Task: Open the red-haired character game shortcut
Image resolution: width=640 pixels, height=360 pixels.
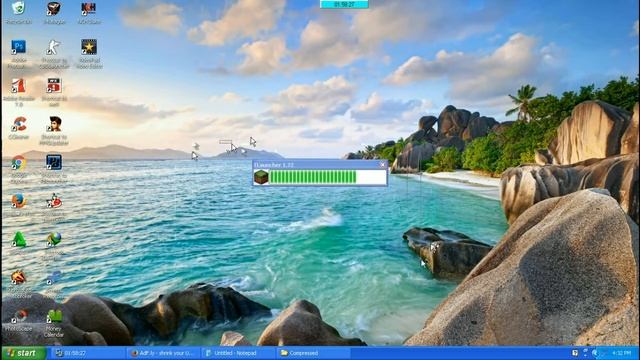Action: click(x=53, y=124)
